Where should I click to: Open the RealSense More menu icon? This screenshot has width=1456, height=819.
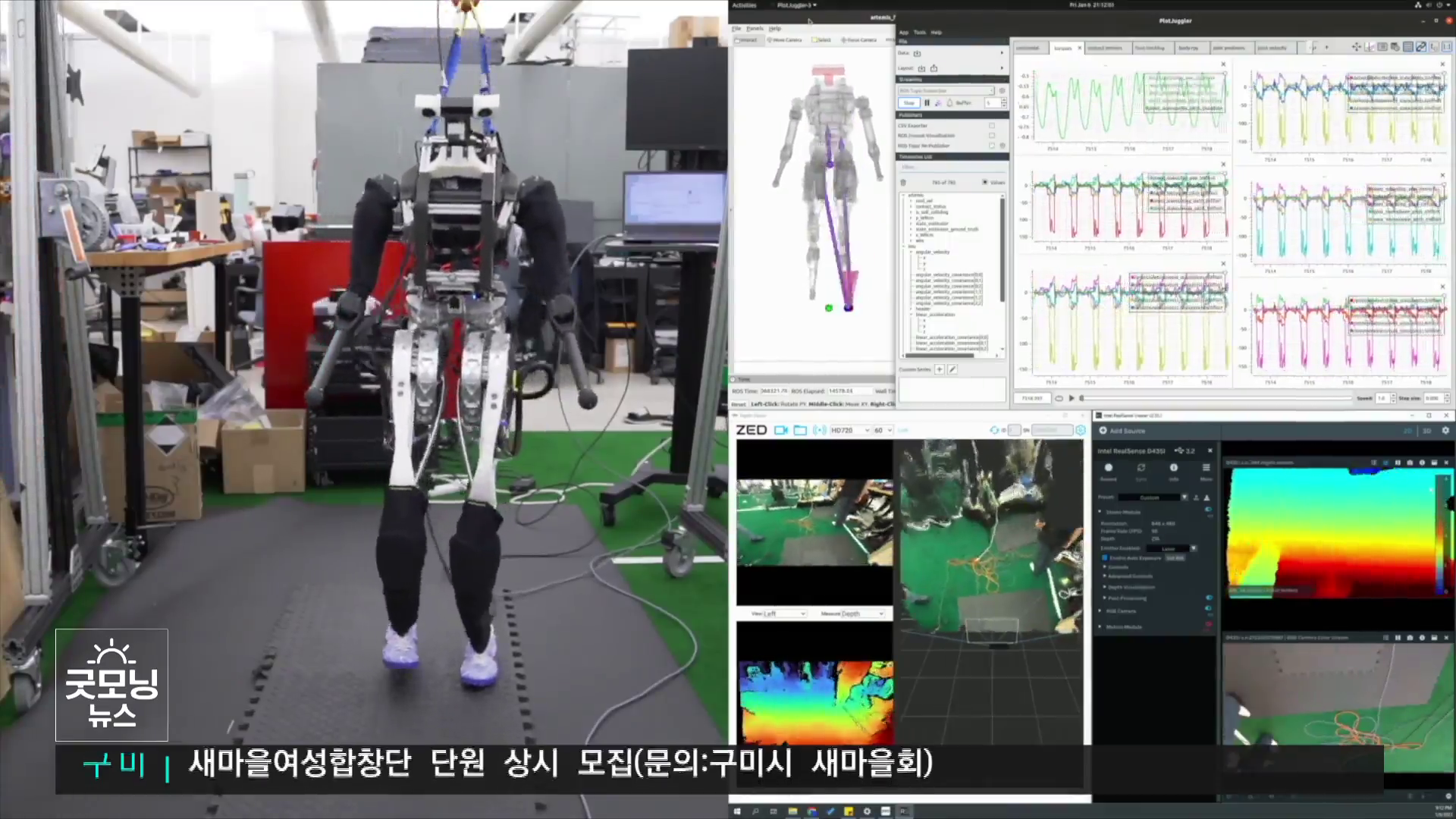pos(1206,468)
